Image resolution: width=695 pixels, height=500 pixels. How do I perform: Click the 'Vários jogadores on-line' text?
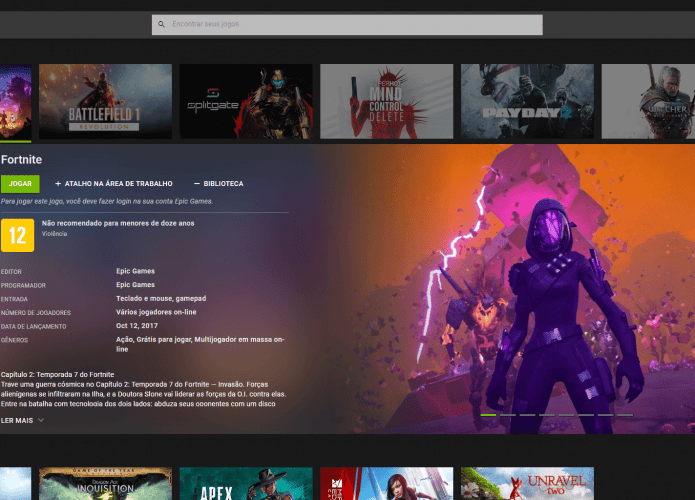coord(156,312)
